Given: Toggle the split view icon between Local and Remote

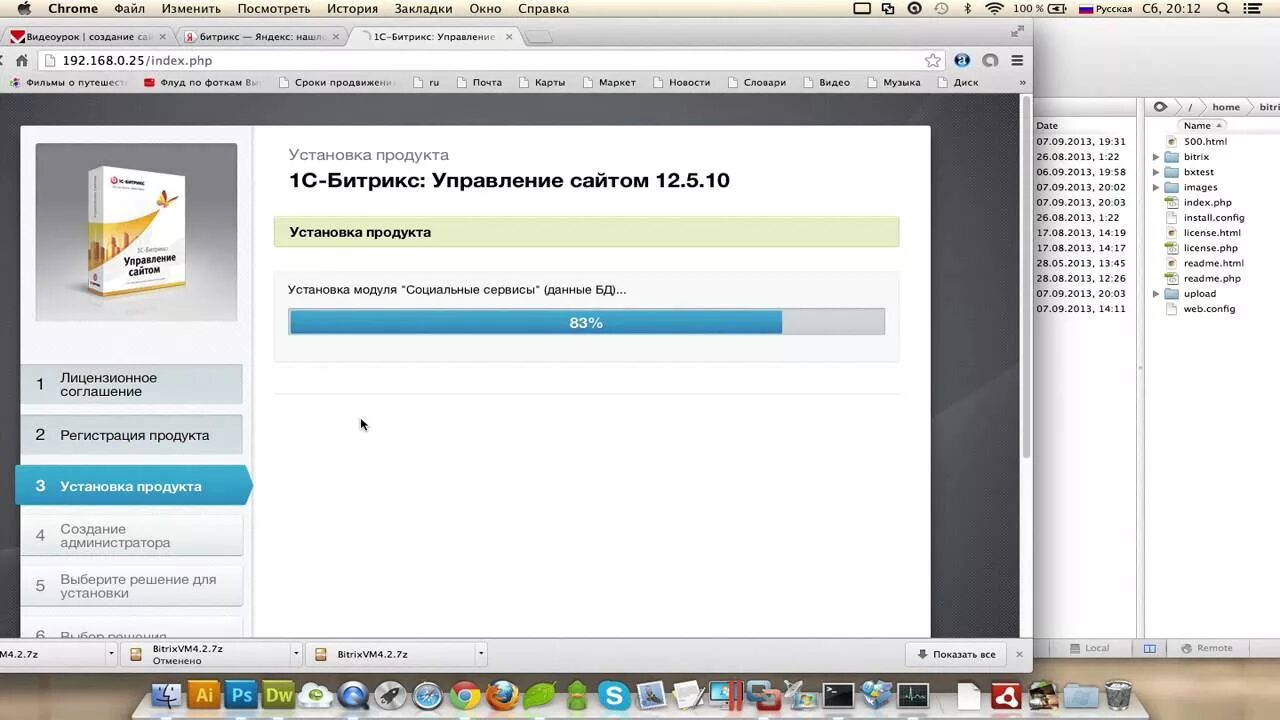Looking at the screenshot, I should point(1150,648).
